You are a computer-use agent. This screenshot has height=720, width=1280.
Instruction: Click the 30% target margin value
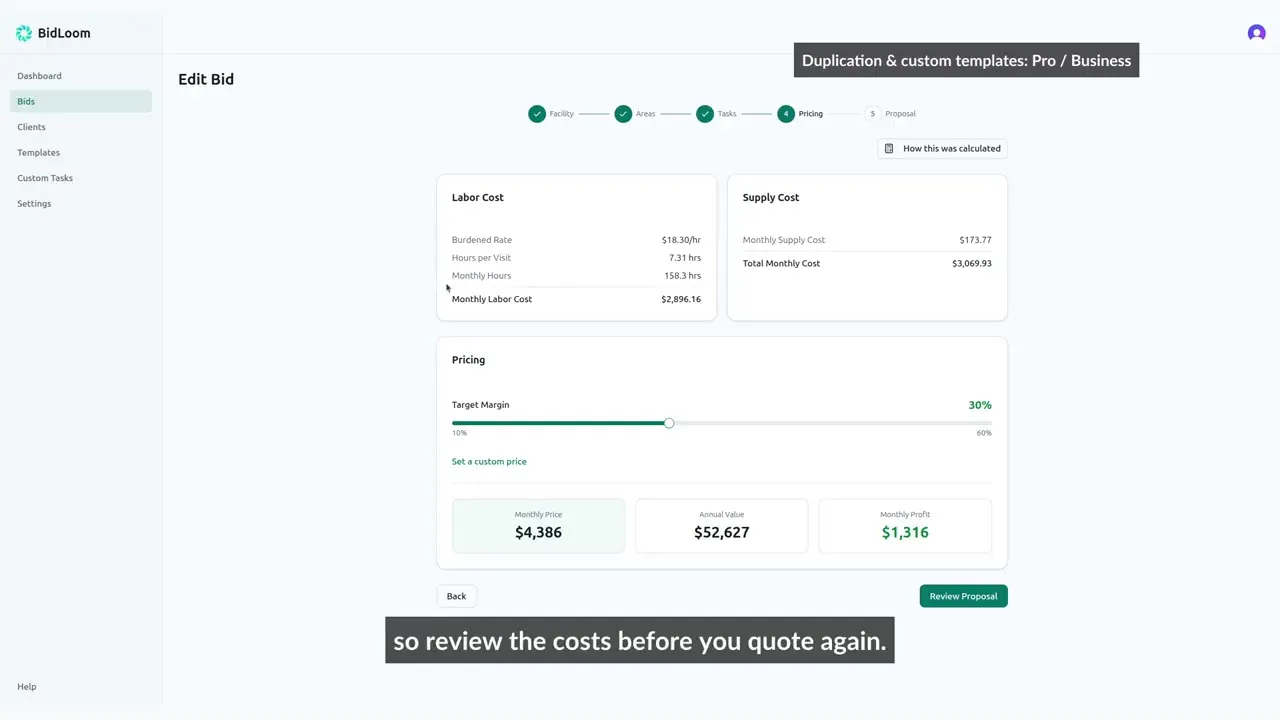[x=980, y=405]
